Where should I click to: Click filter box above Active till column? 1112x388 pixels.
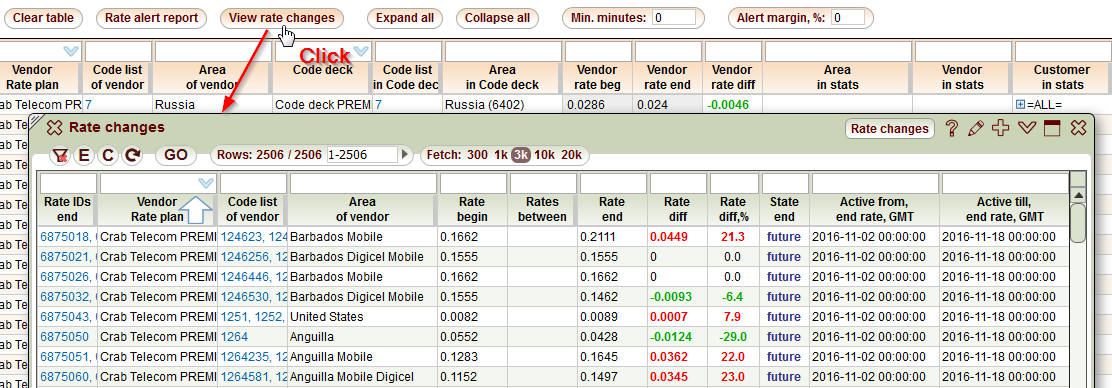click(x=1004, y=183)
